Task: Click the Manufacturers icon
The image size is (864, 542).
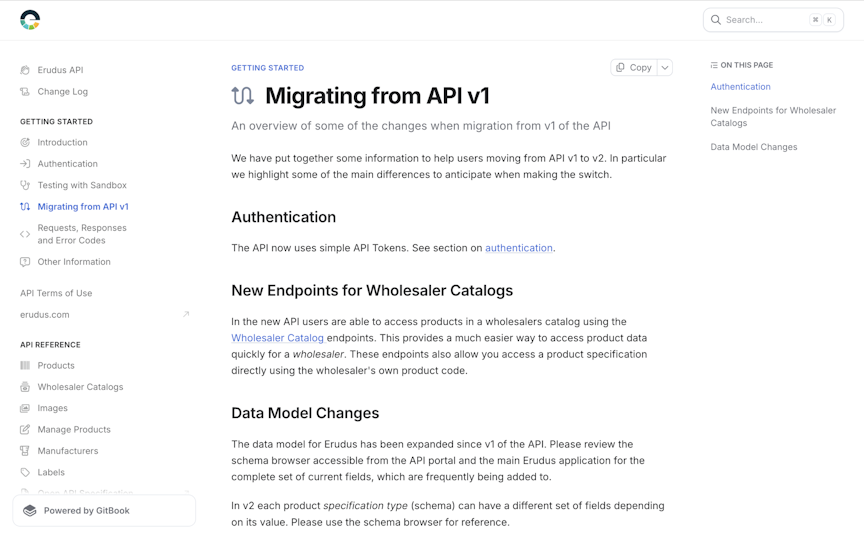Action: pos(25,451)
